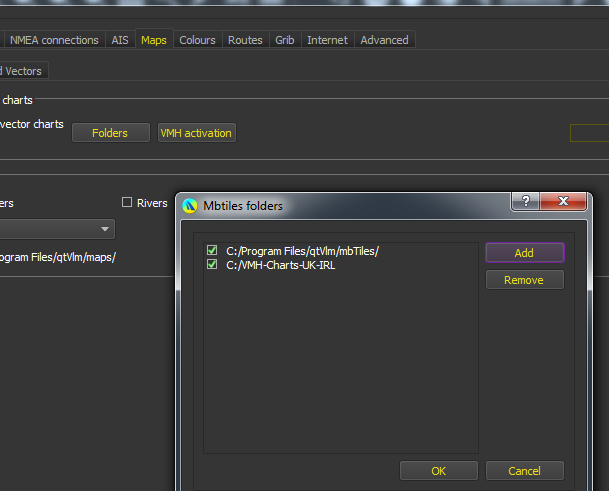Click the Folders button
Screen dimensions: 609x491
coord(110,133)
